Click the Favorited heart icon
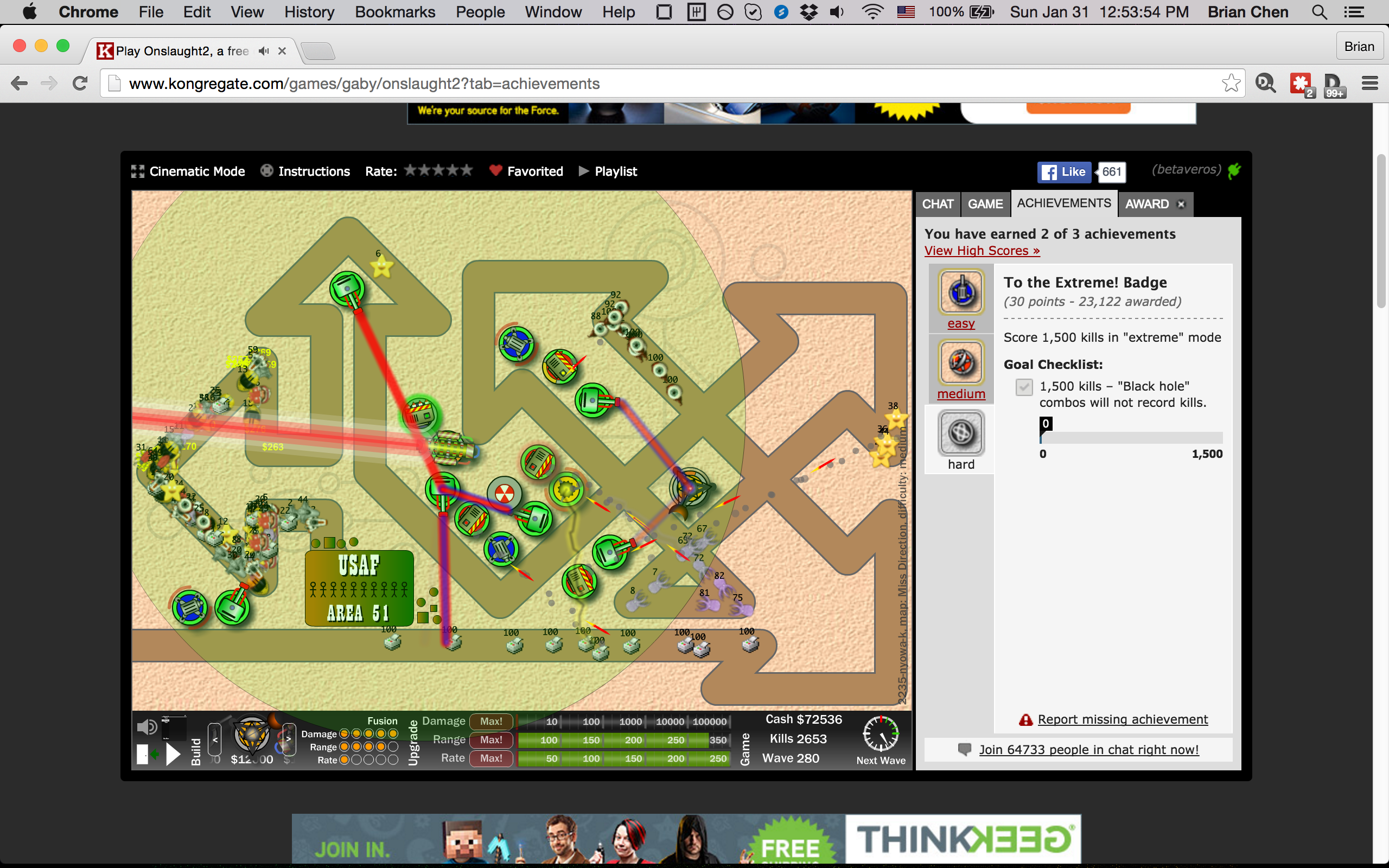 (495, 170)
